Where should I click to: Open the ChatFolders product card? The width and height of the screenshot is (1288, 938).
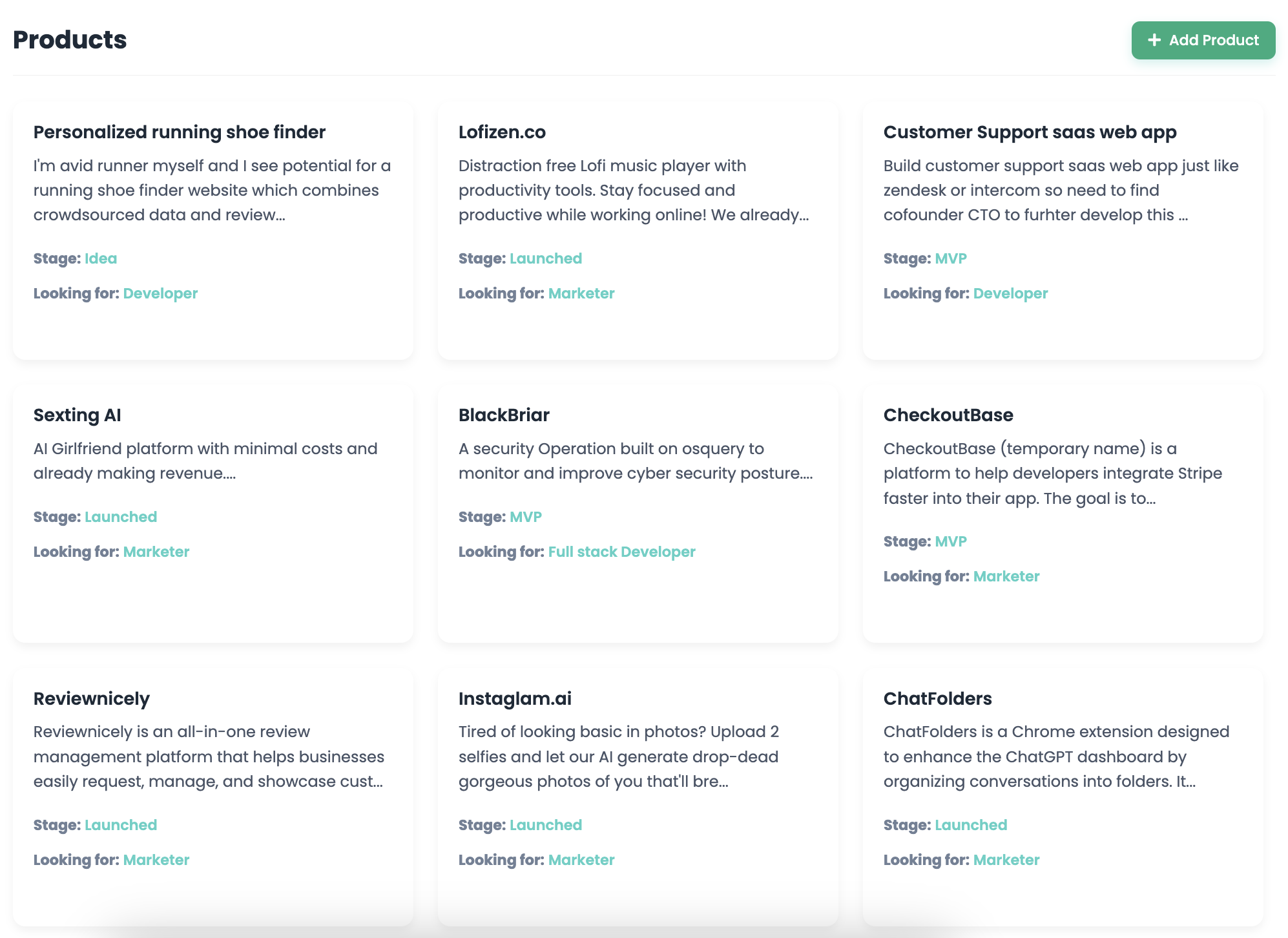click(938, 698)
